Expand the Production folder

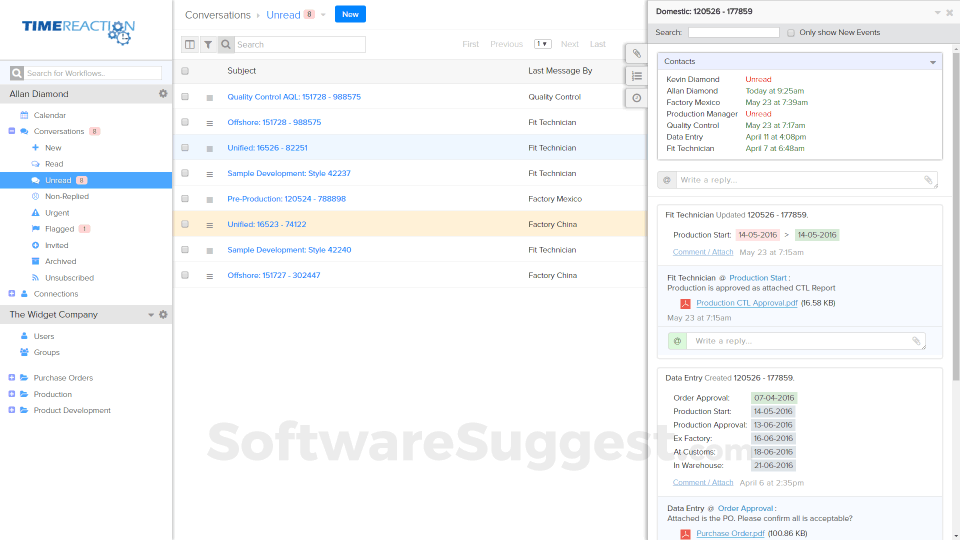click(12, 394)
